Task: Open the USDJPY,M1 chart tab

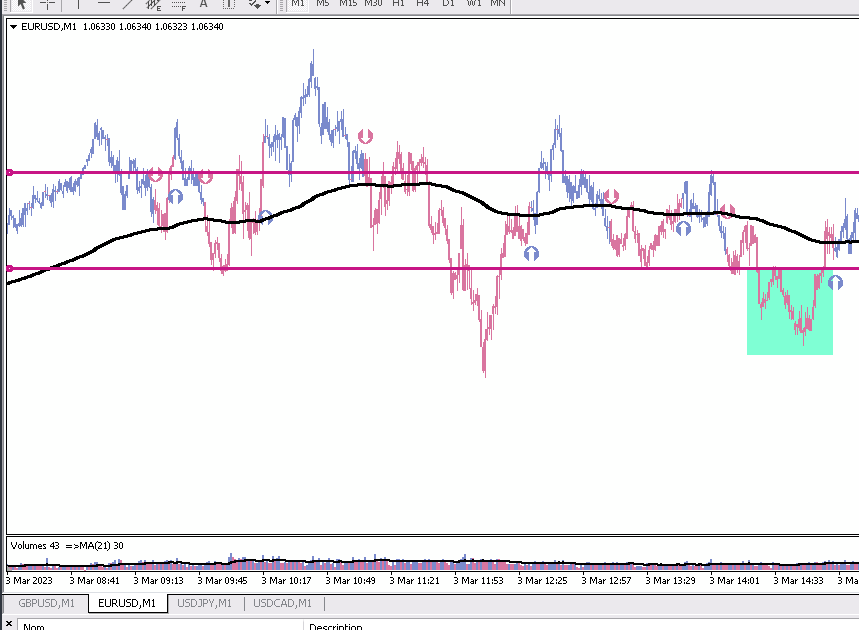Action: 204,603
